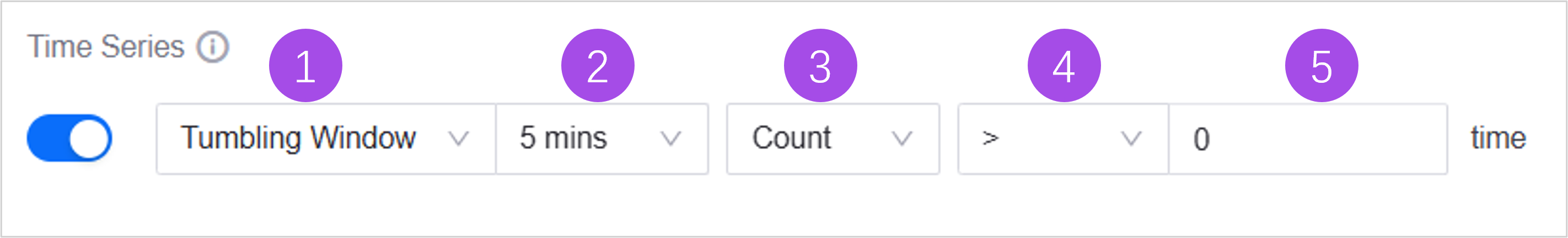Open the 5 mins interval dropdown
This screenshot has height=238, width=1568.
pos(602,139)
